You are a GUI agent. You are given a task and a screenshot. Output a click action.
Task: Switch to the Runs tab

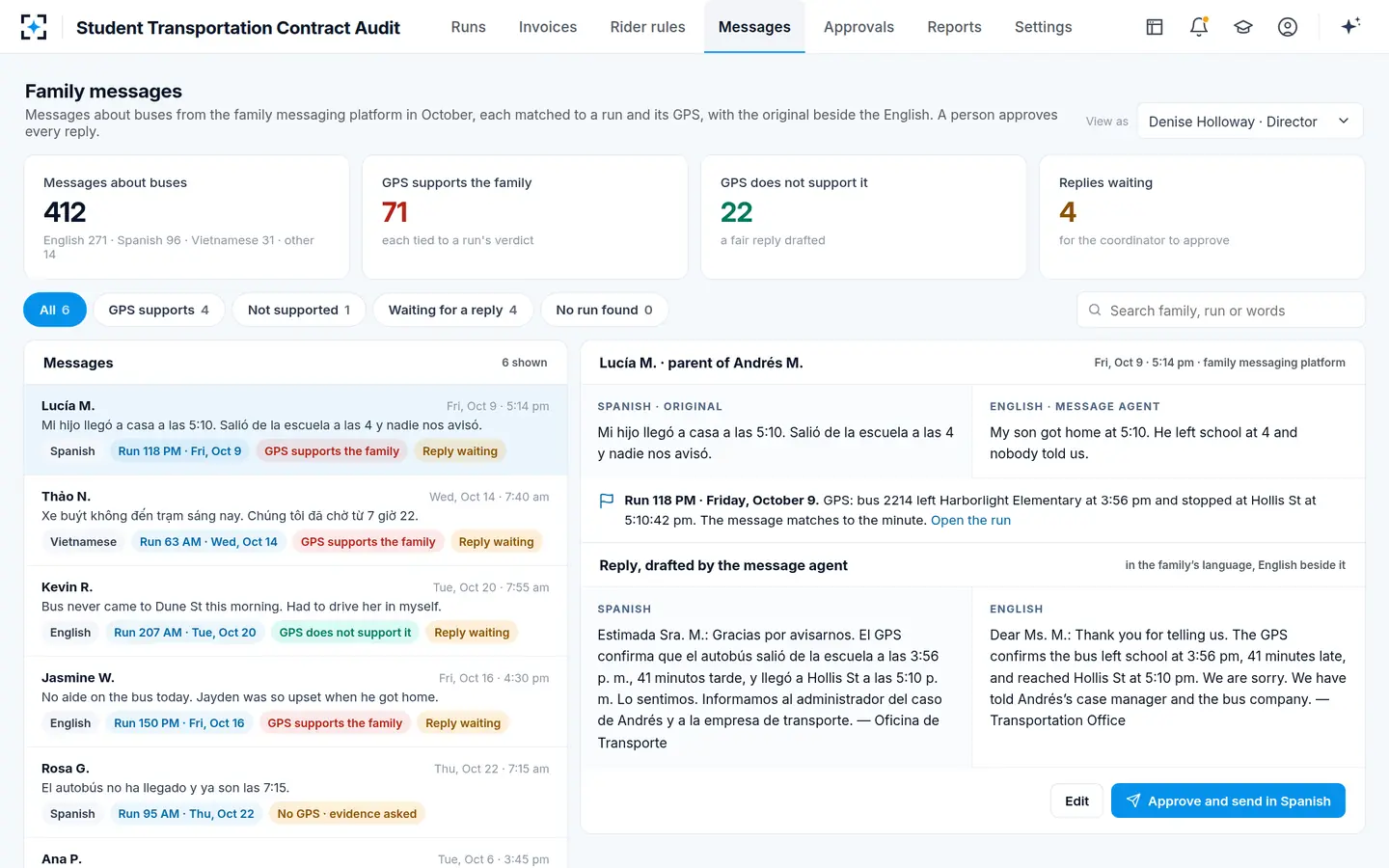point(469,27)
